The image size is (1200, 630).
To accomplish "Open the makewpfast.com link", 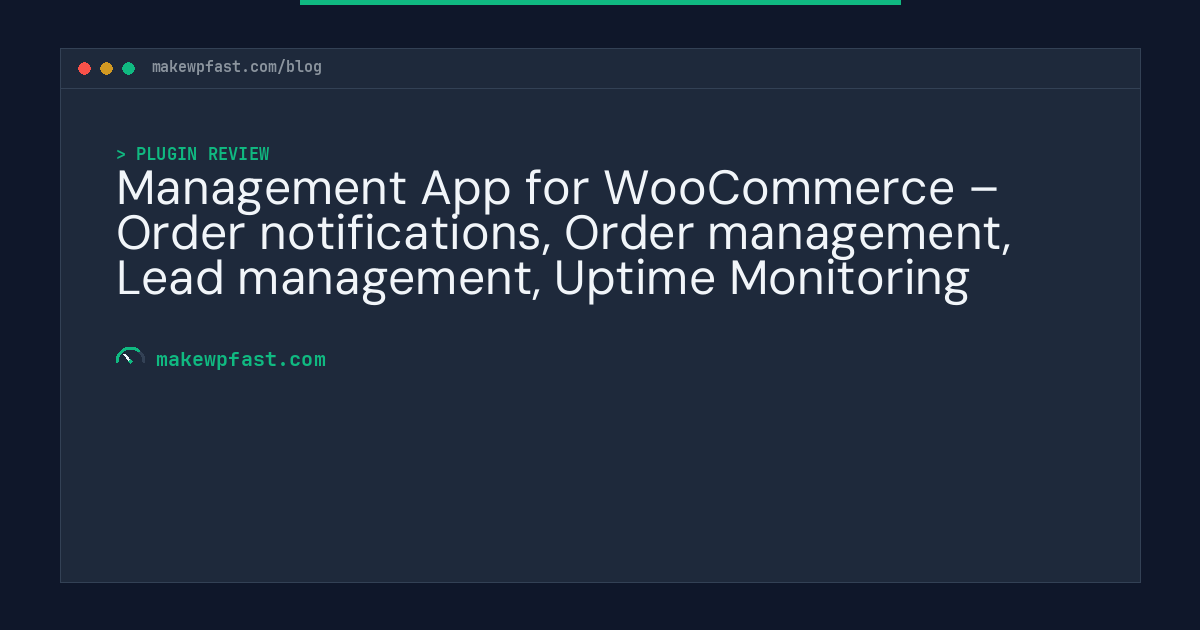I will 241,359.
